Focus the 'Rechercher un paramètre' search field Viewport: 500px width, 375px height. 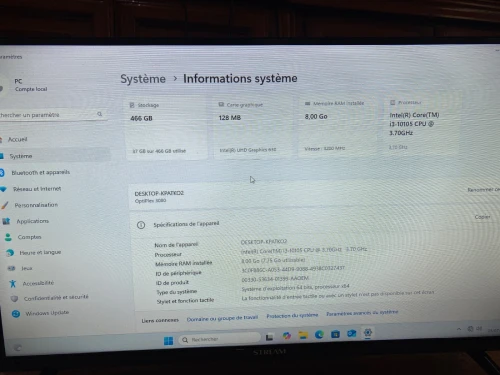pos(53,115)
